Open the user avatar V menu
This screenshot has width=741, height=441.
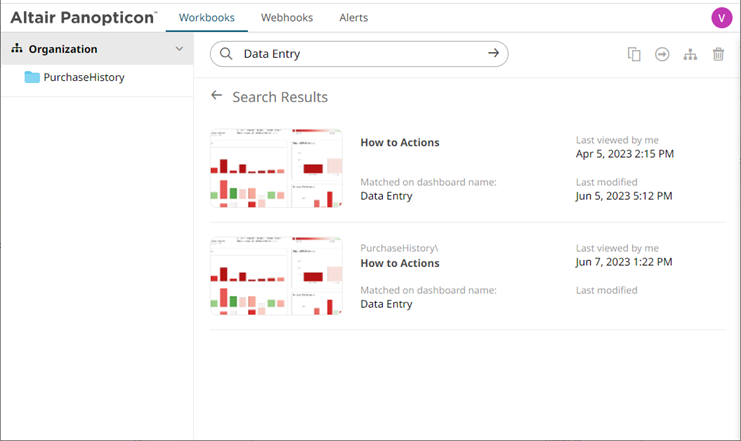tap(721, 17)
